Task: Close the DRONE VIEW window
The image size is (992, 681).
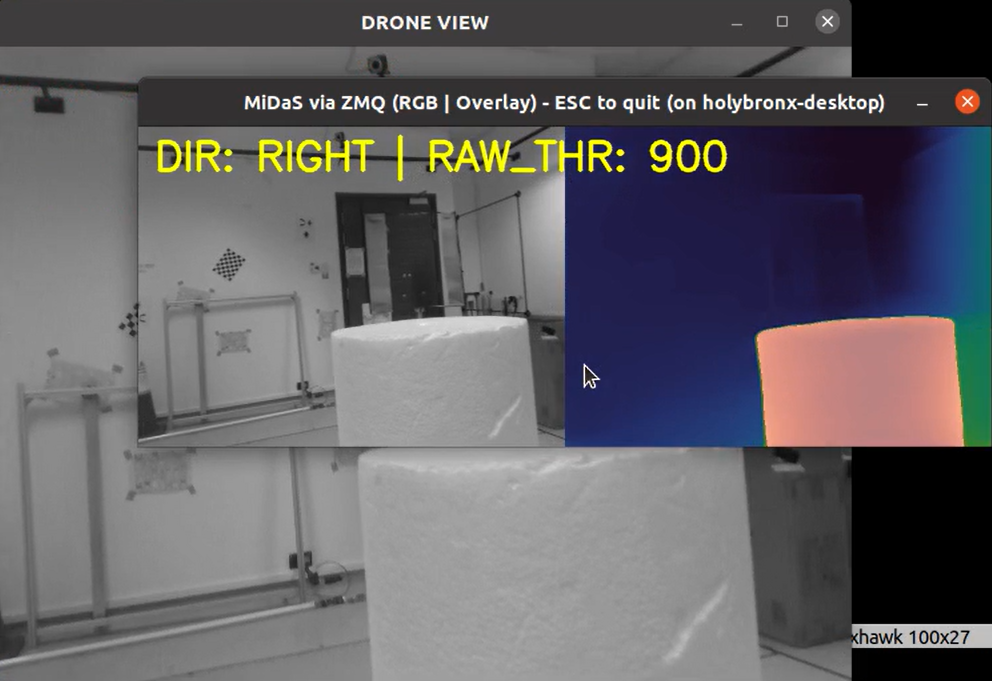Action: coord(827,22)
